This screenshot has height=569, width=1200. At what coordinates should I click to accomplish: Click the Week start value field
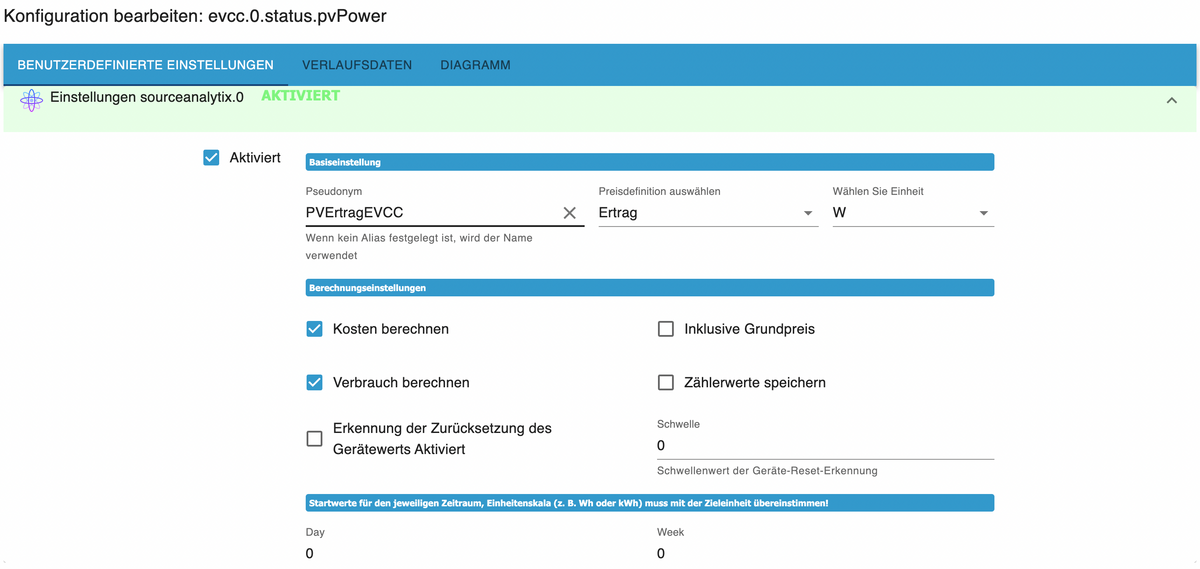[x=825, y=553]
